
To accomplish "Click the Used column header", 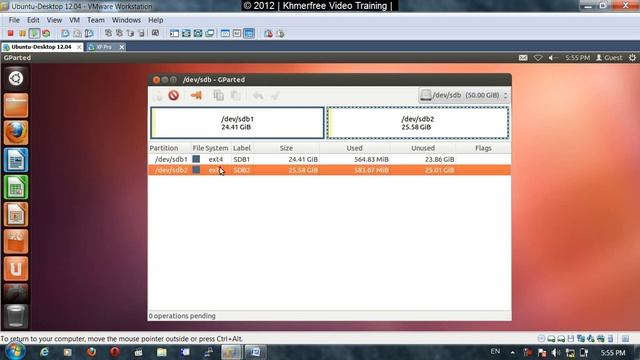I will point(354,148).
